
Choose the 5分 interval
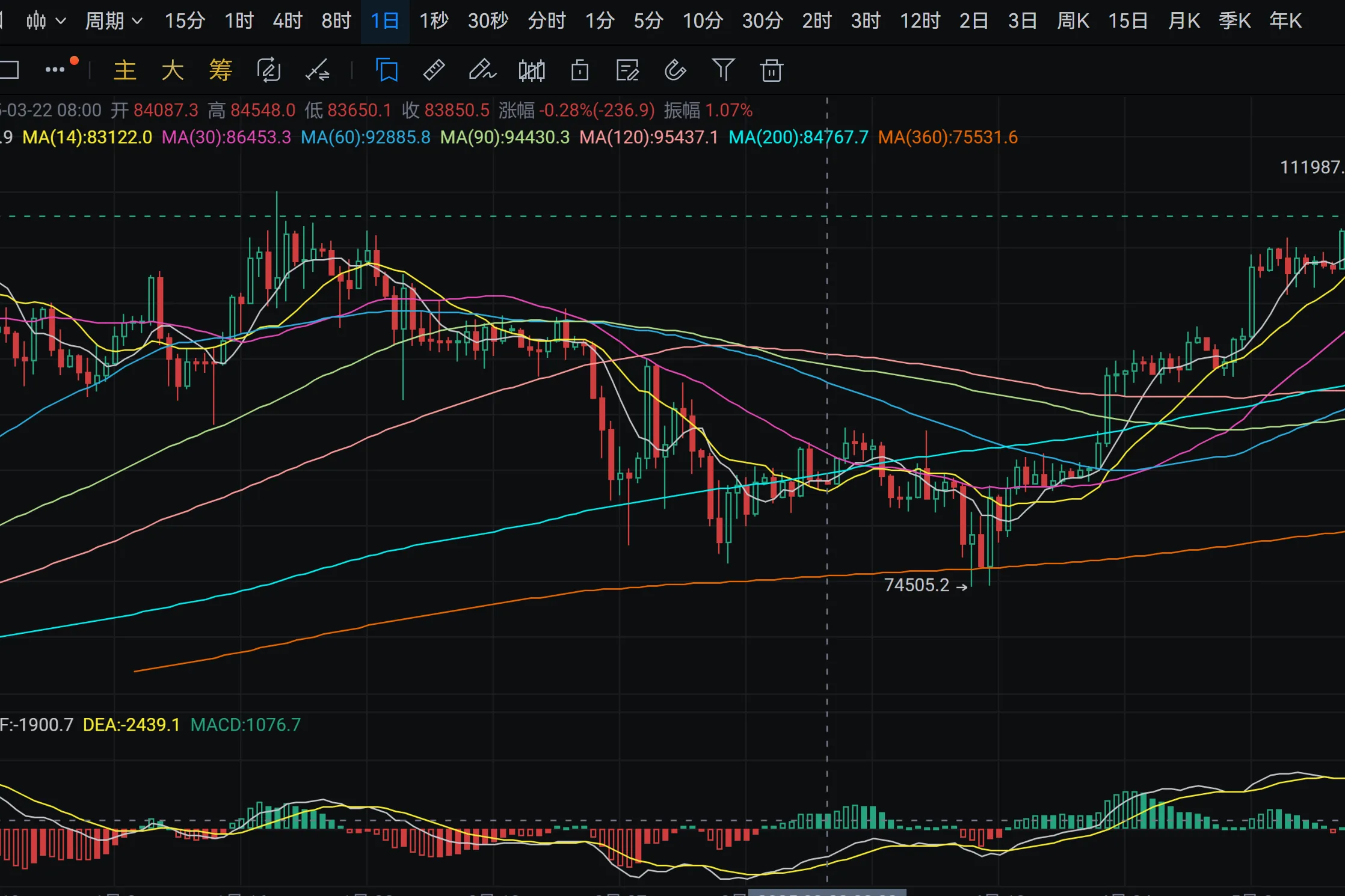click(648, 21)
